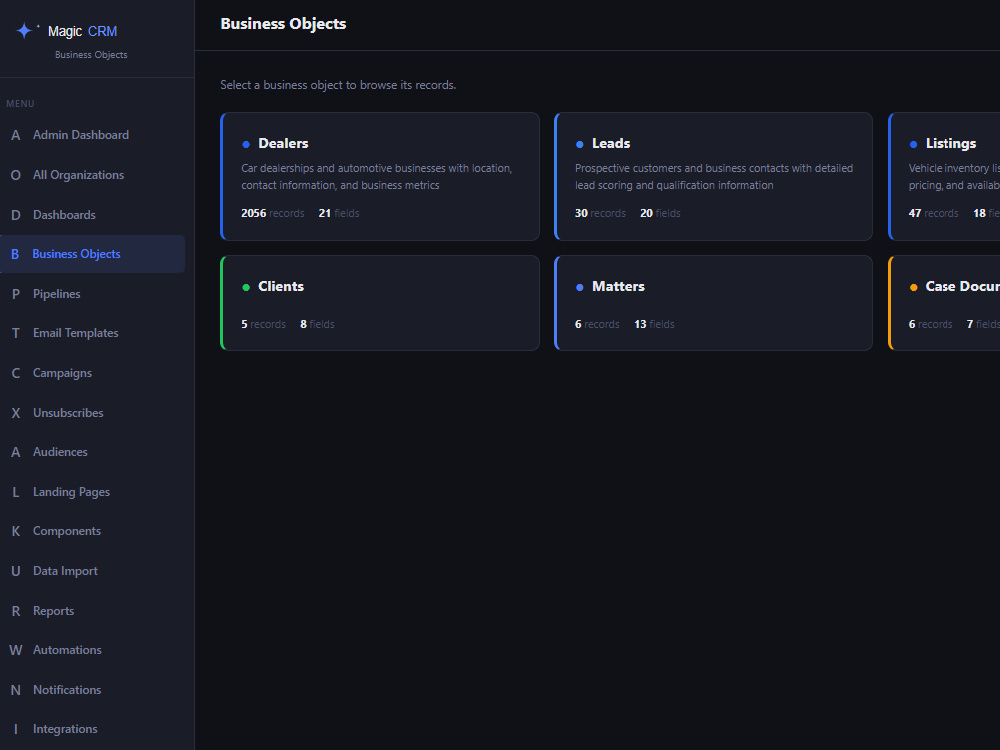Open Admin Dashboard from the menu
The image size is (1000, 750).
[x=92, y=135]
